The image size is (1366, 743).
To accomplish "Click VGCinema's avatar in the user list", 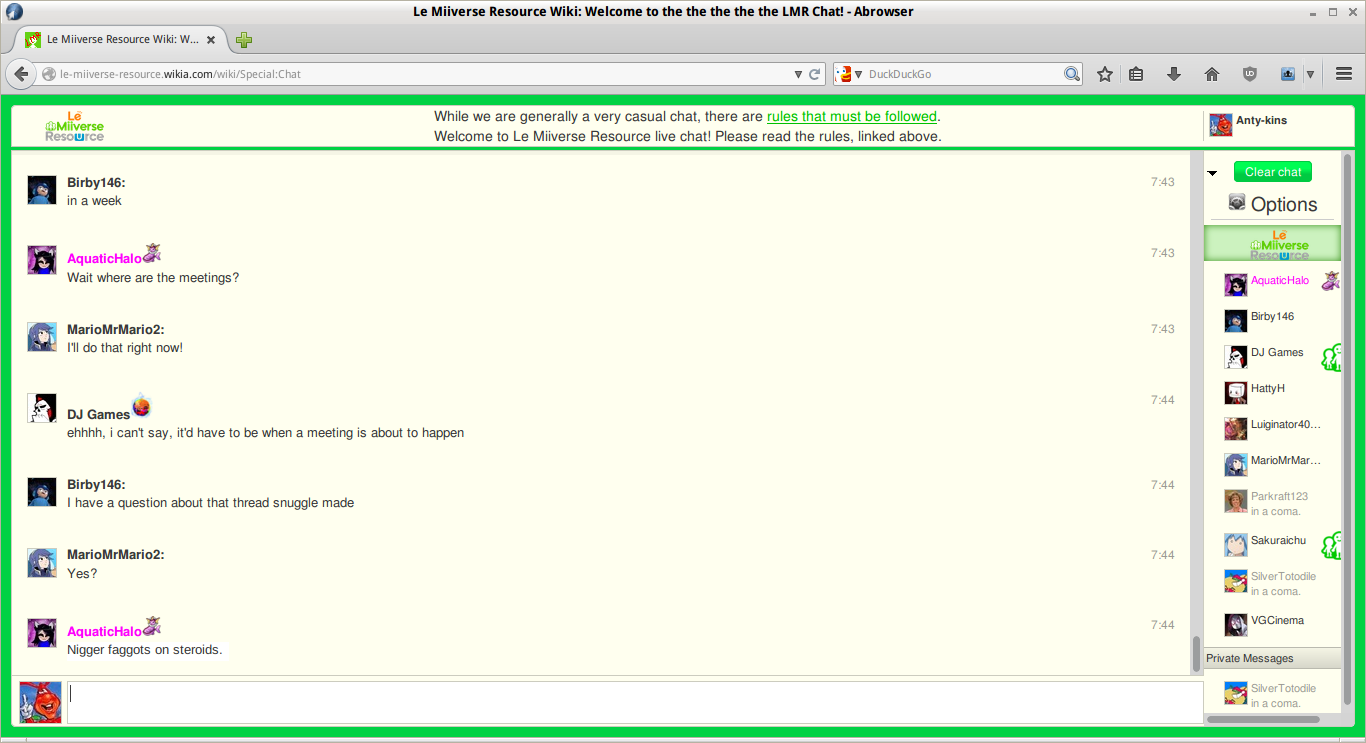I will [1236, 625].
